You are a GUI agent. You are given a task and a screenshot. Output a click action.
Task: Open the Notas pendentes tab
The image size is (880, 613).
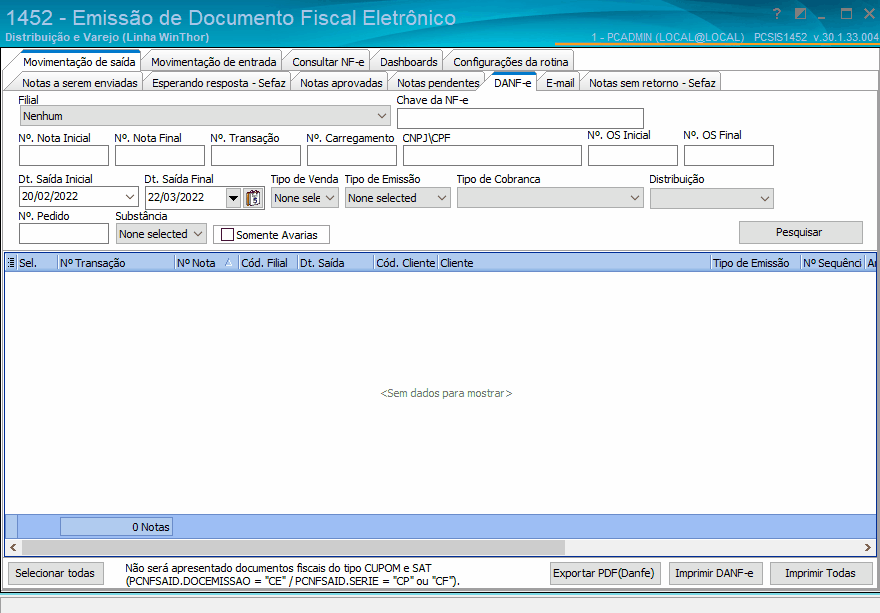tap(438, 83)
